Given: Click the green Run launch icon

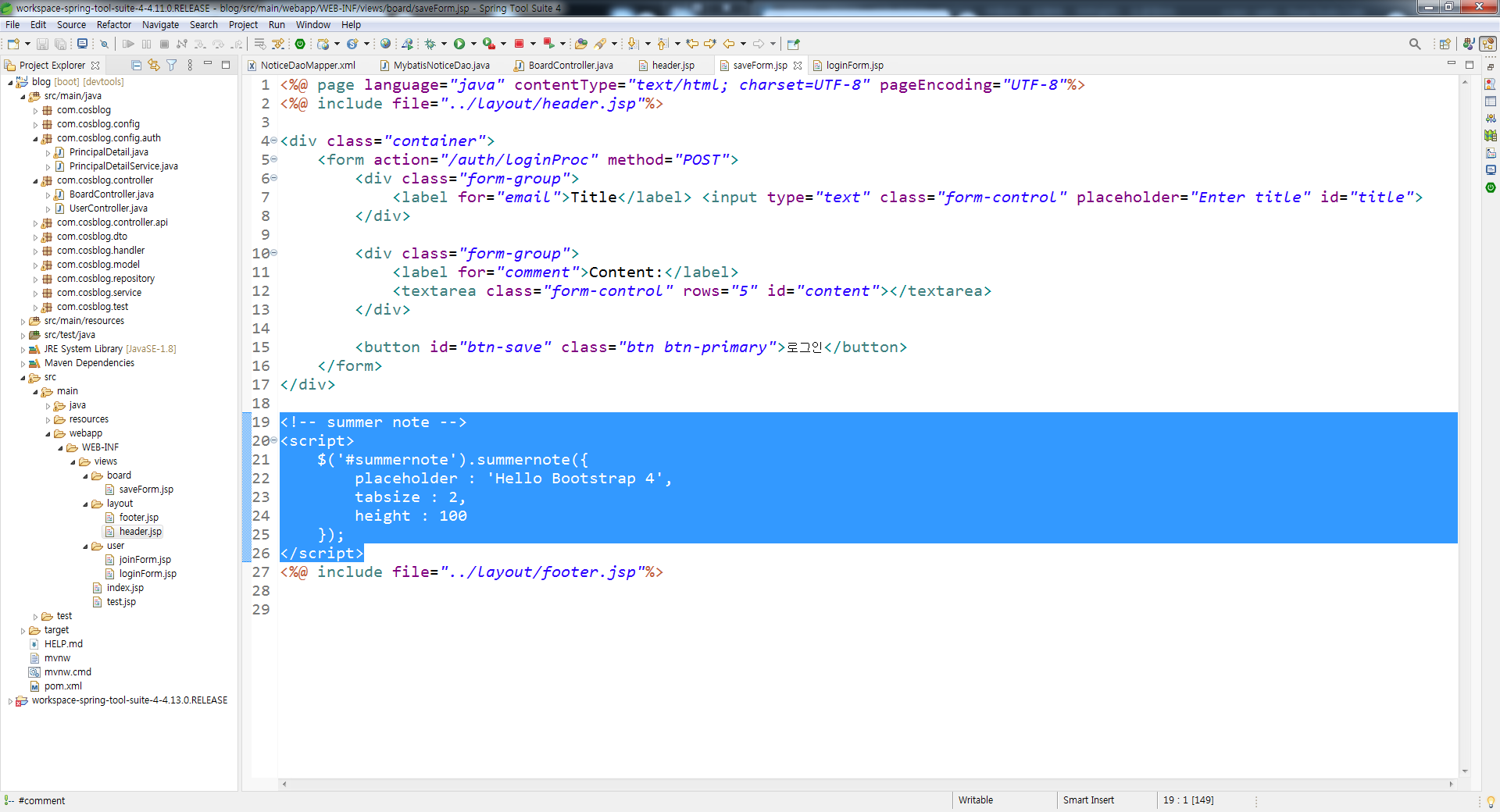Looking at the screenshot, I should 459,44.
